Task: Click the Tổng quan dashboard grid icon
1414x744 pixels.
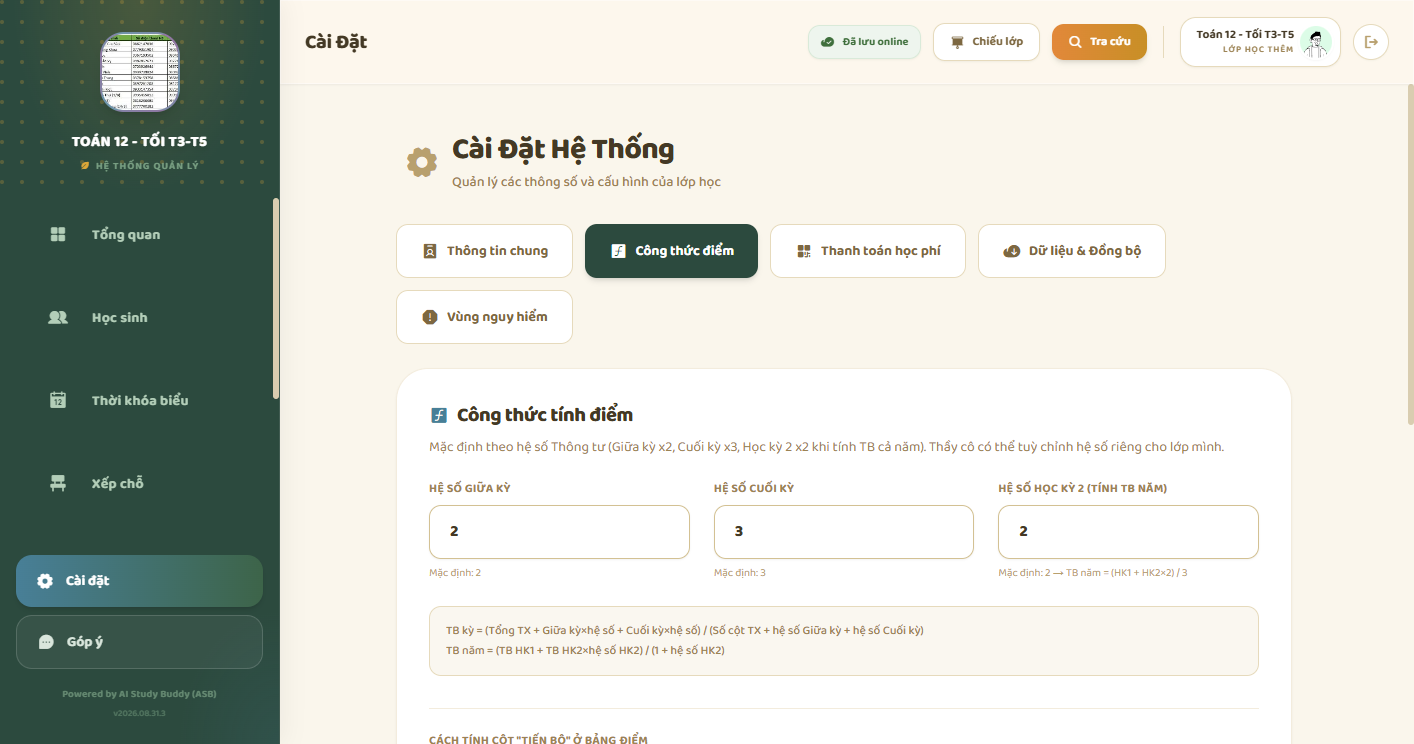Action: (58, 234)
